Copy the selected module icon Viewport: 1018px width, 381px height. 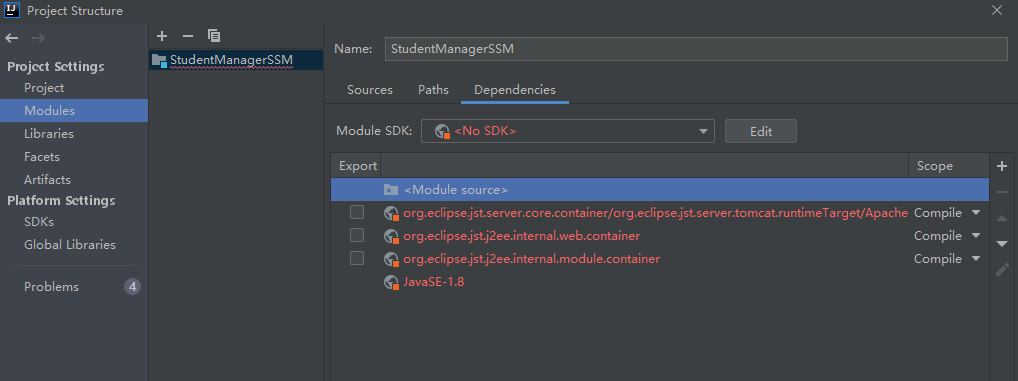coord(214,36)
